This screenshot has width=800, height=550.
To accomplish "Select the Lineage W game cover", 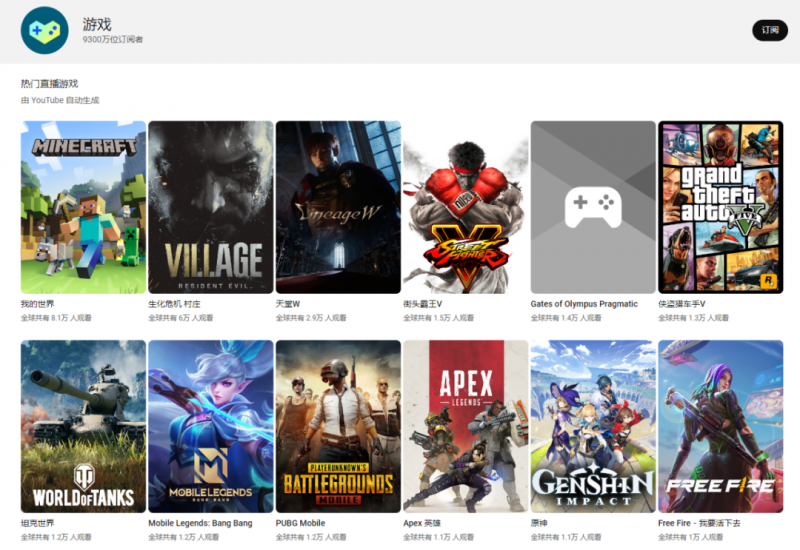I will (338, 207).
